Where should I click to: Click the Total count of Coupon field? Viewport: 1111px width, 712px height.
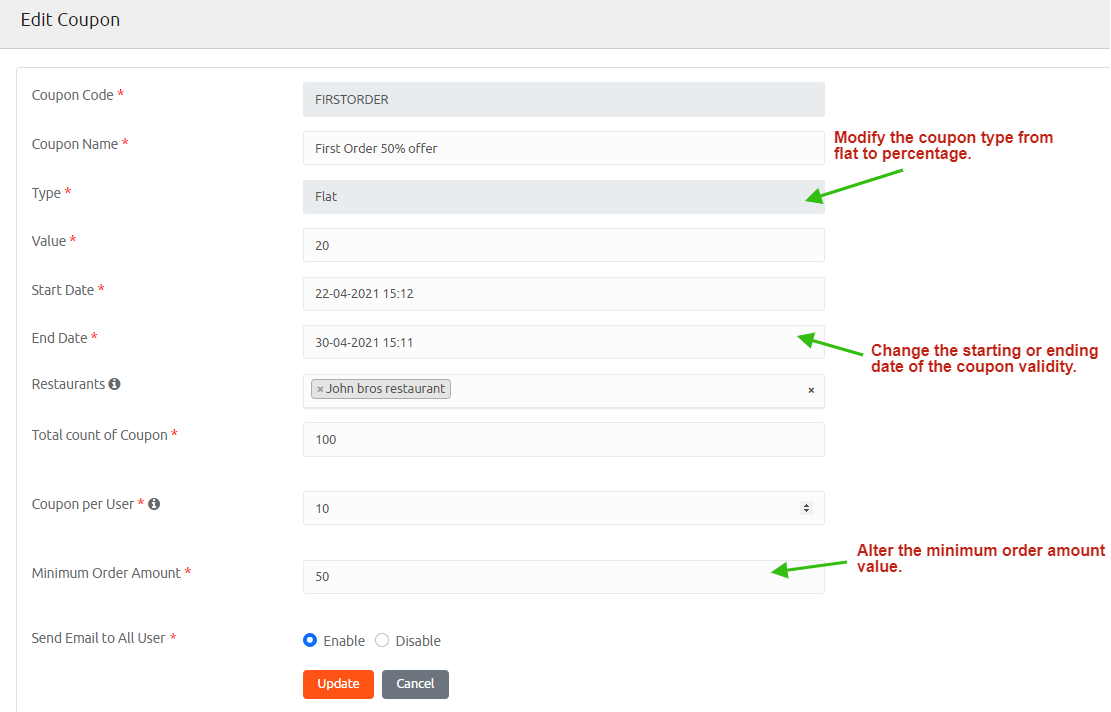[x=563, y=439]
